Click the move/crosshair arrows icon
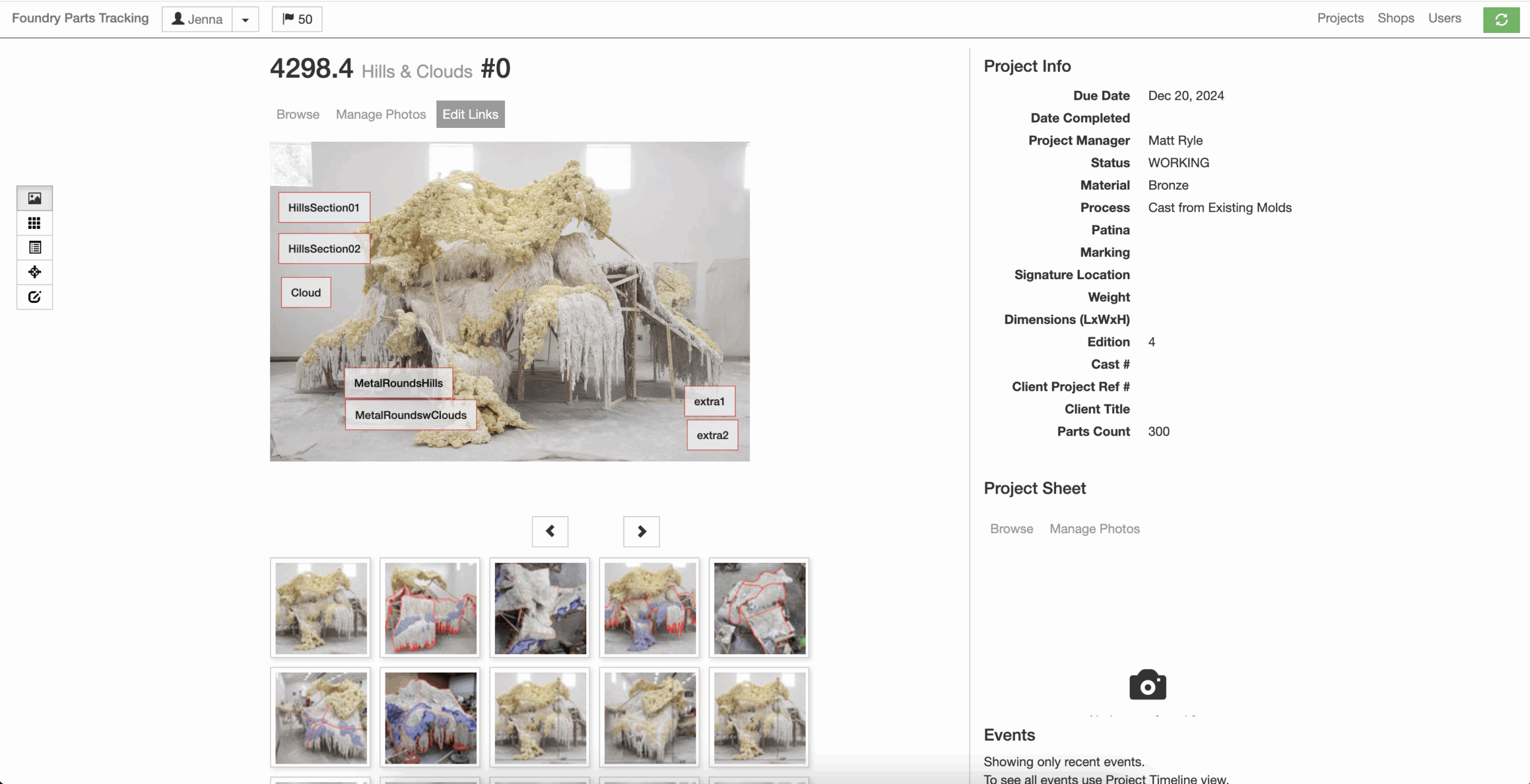 [35, 272]
